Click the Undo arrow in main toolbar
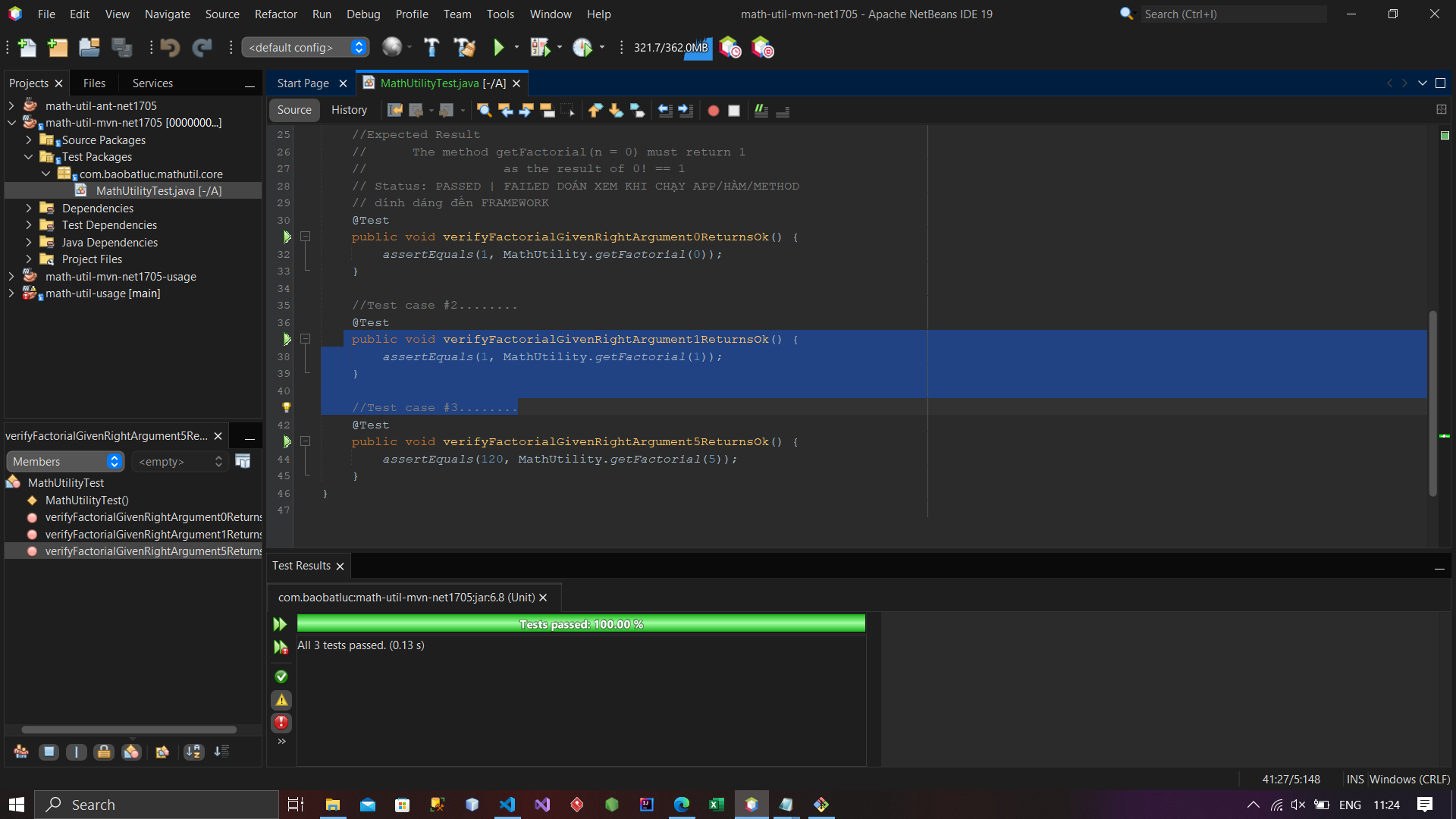1456x819 pixels. pyautogui.click(x=170, y=48)
